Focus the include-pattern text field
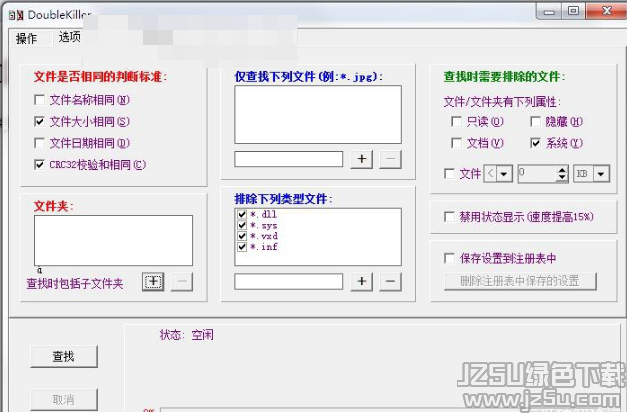627x413 pixels. tap(289, 159)
